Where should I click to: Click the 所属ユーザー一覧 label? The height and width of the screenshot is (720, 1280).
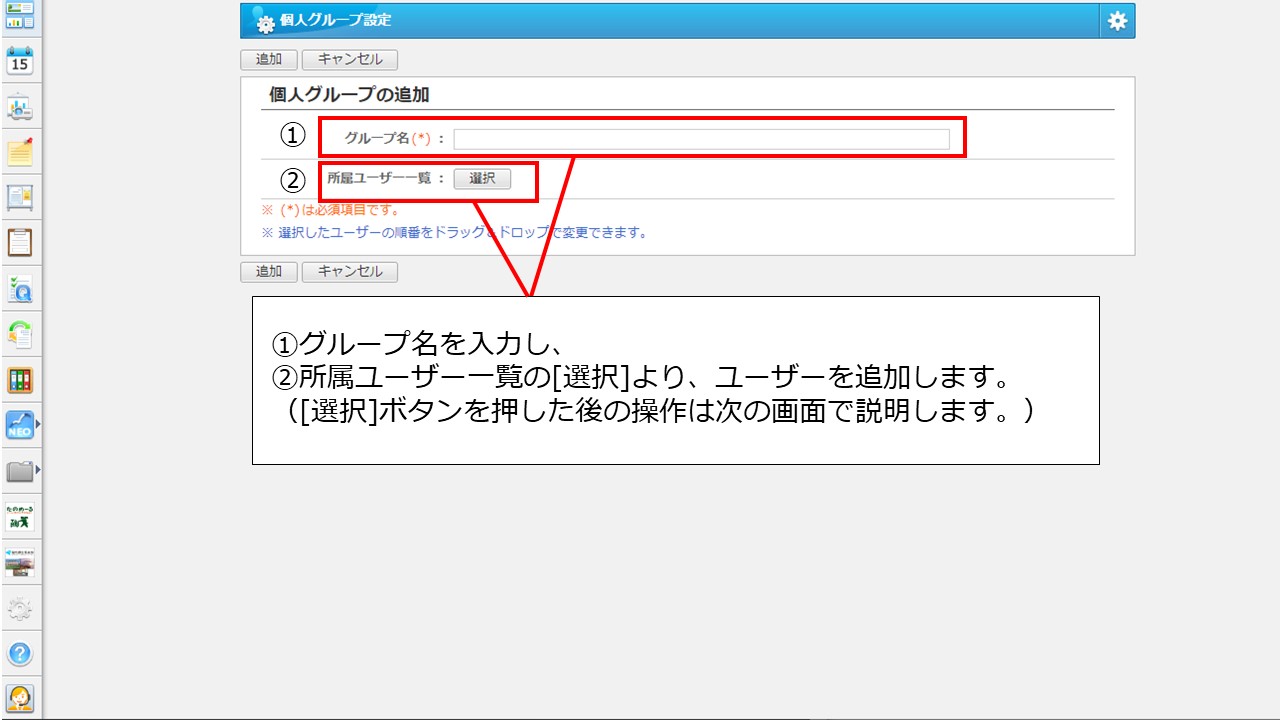pos(379,178)
